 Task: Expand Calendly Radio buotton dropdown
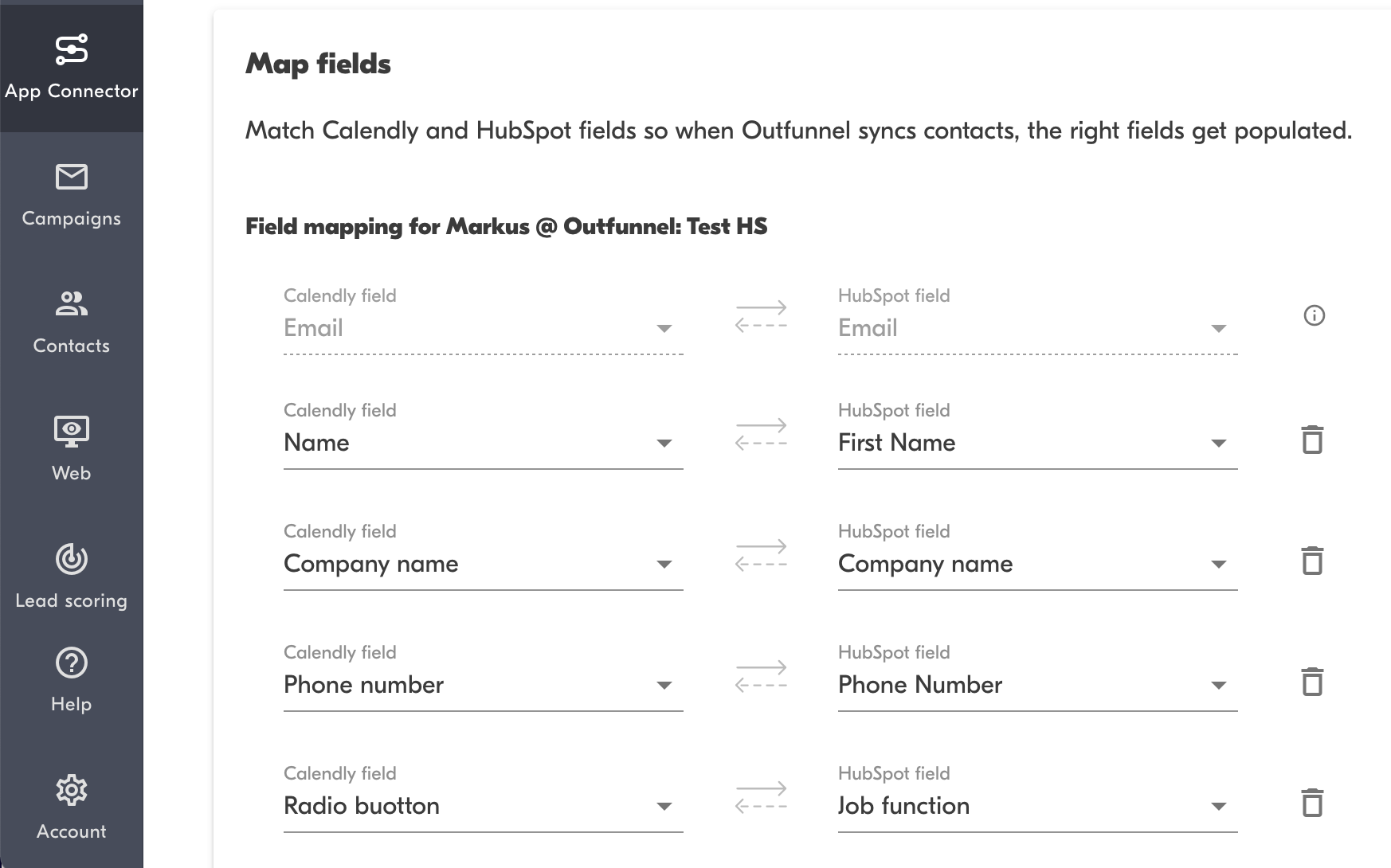coord(664,807)
